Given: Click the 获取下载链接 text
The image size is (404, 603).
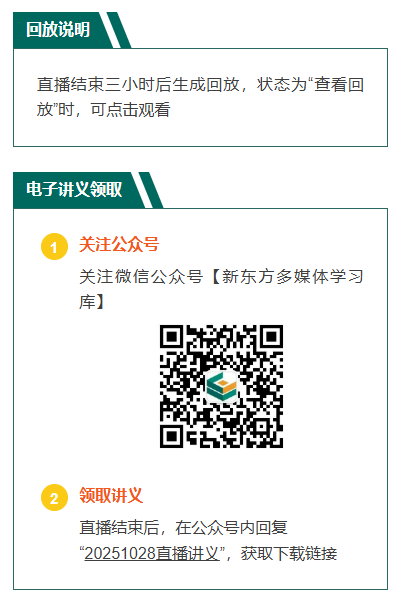Looking at the screenshot, I should [x=289, y=554].
